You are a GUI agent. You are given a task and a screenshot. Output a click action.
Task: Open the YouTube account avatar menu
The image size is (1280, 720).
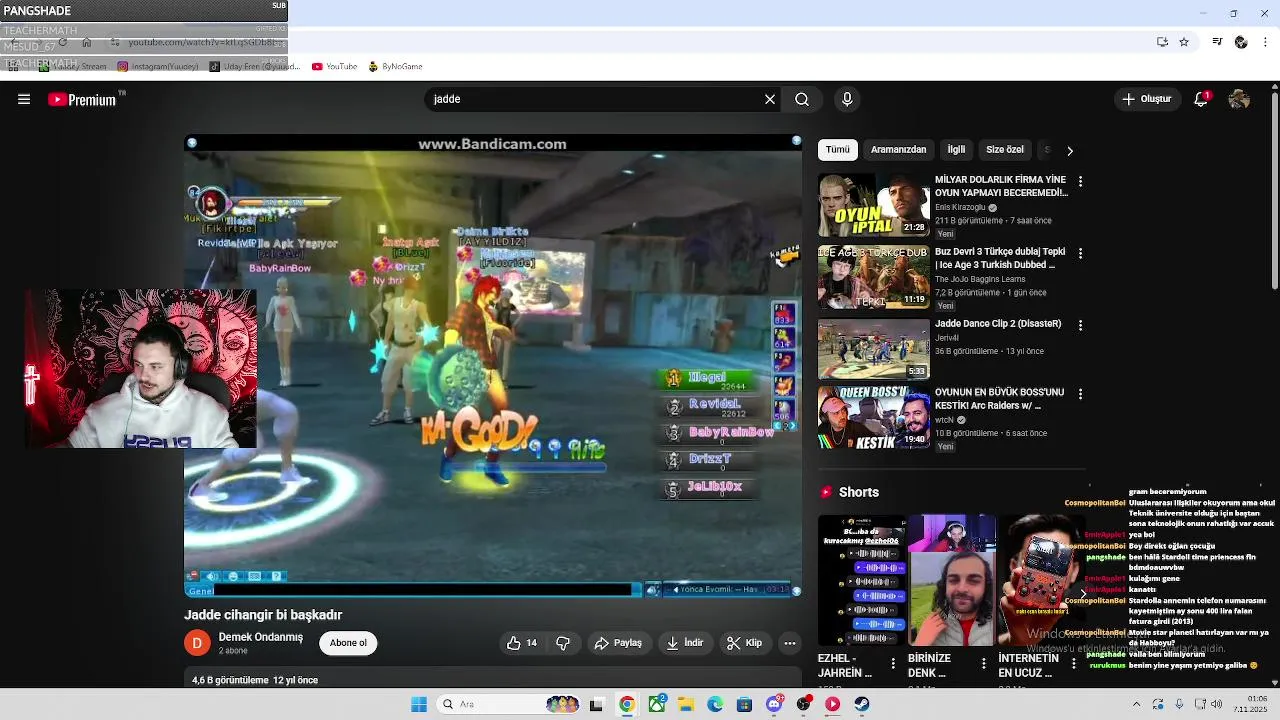pos(1239,99)
